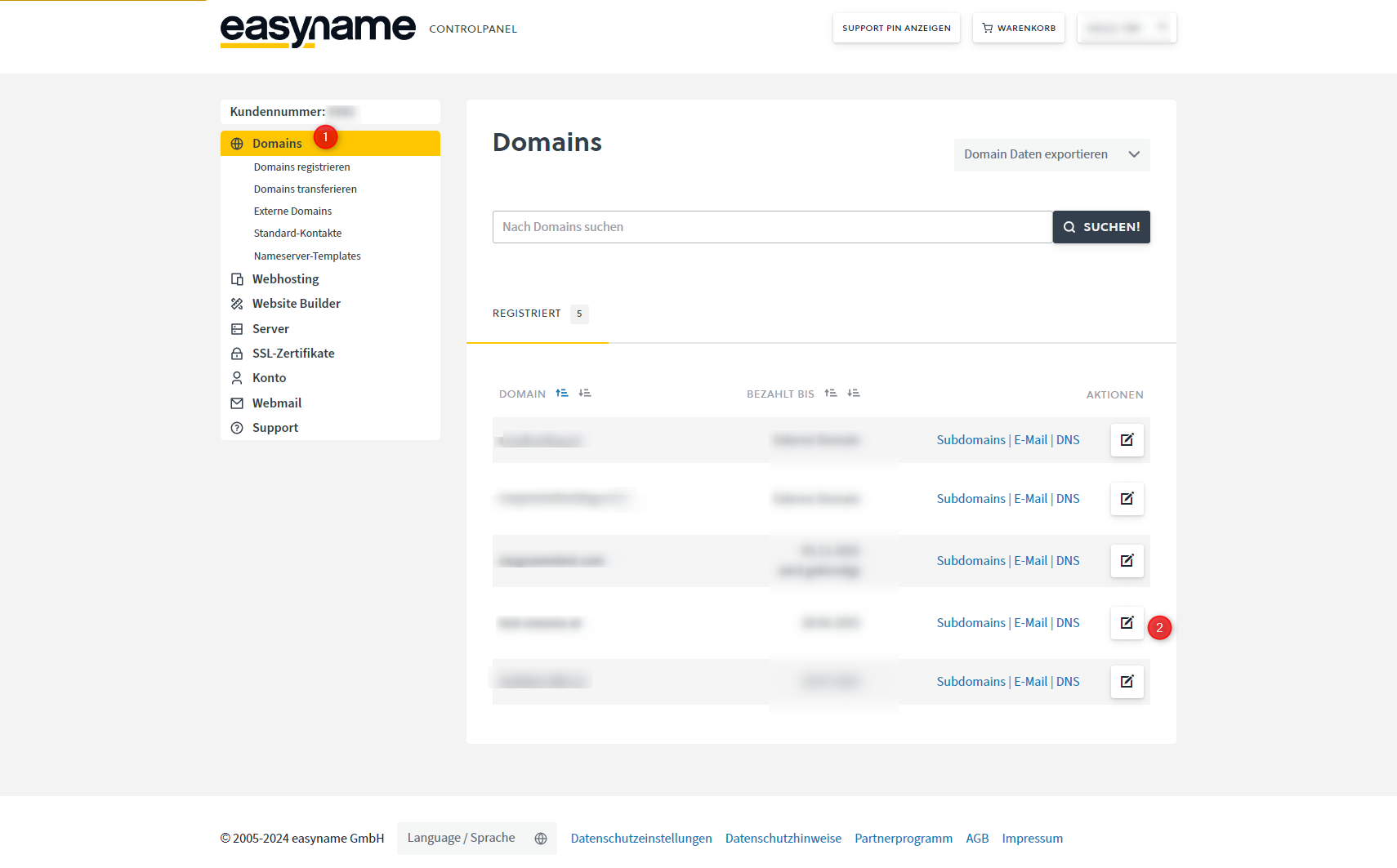
Task: Click the Support PIN anzeigen button
Action: coord(896,29)
